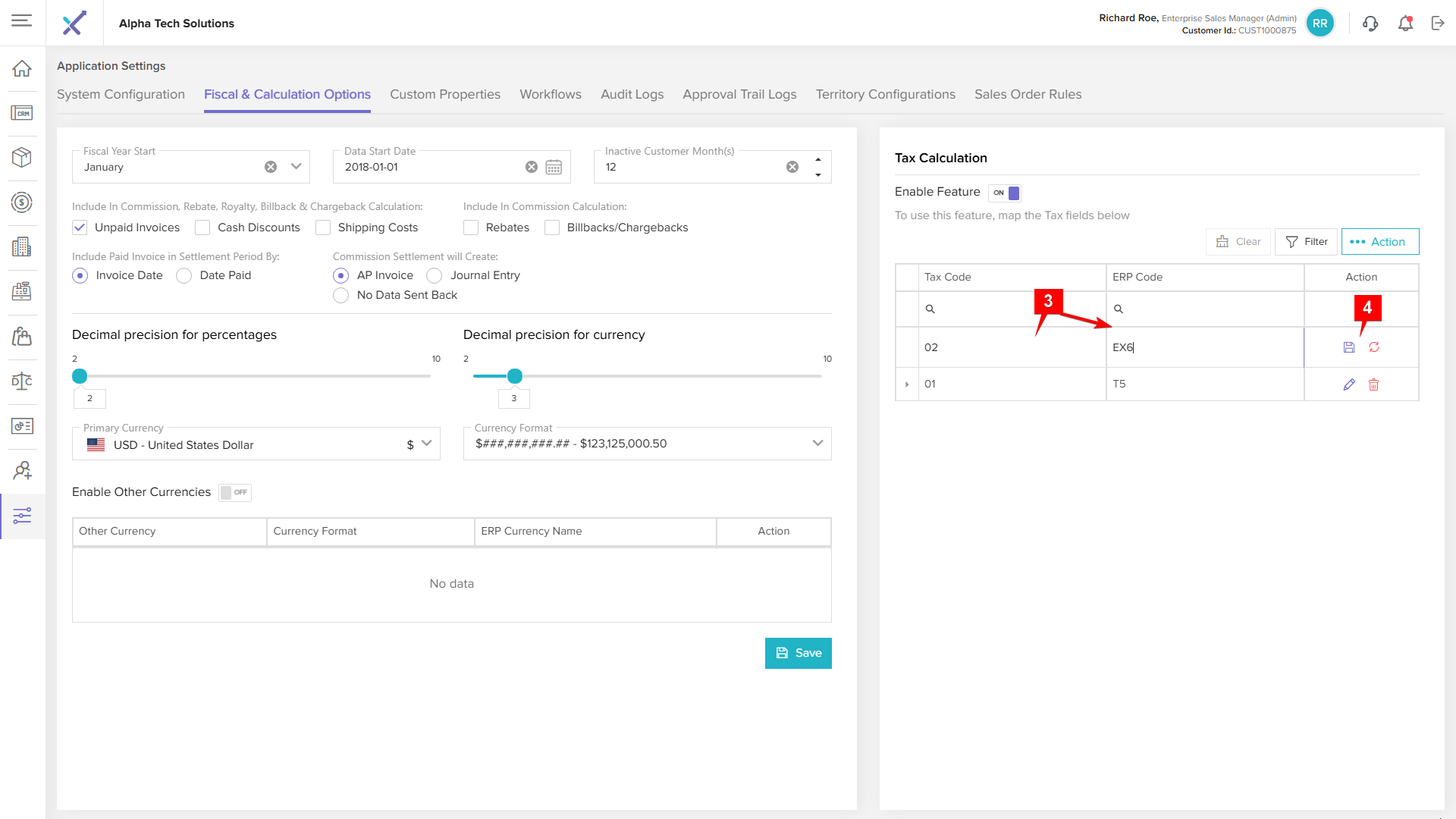1456x819 pixels.
Task: Open the Data Start Date calendar picker
Action: click(x=554, y=167)
